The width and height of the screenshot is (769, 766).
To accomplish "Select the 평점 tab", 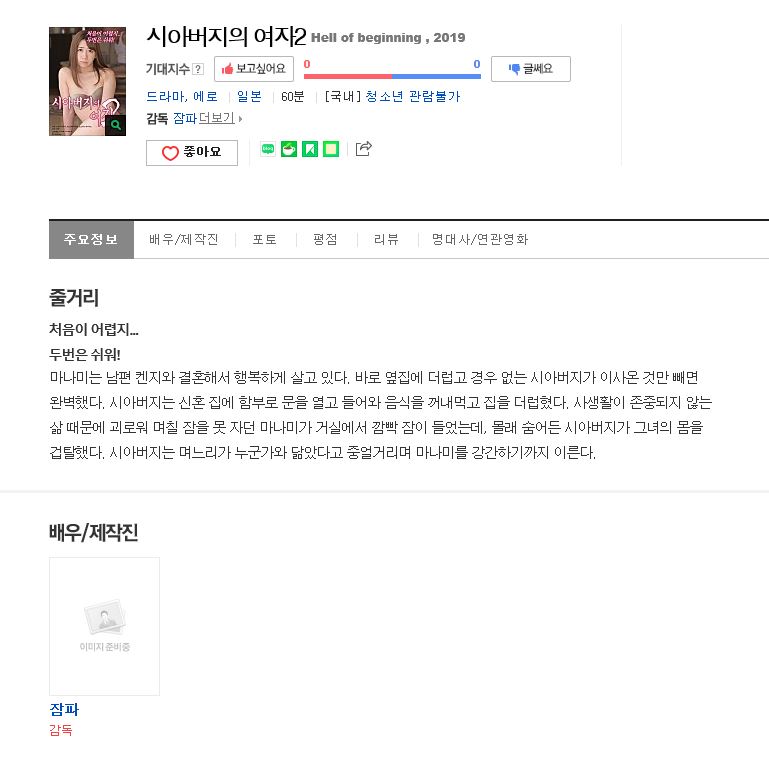I will tap(325, 240).
